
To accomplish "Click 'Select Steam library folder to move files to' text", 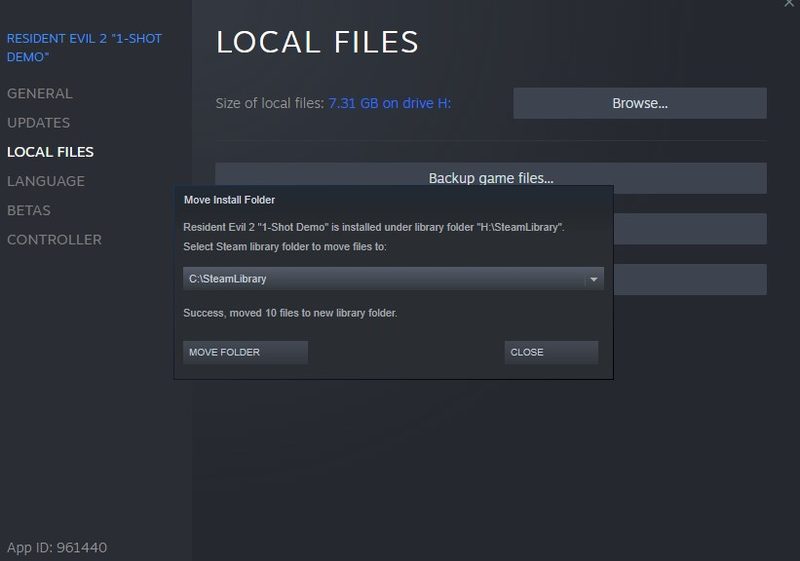I will [x=285, y=246].
